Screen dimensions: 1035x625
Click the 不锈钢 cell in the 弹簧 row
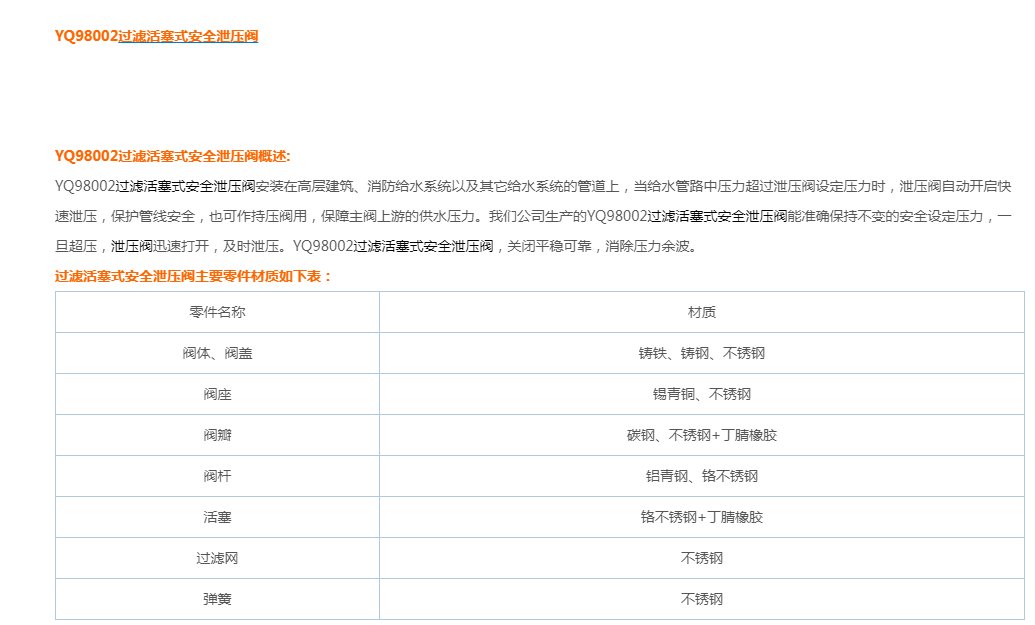point(701,599)
